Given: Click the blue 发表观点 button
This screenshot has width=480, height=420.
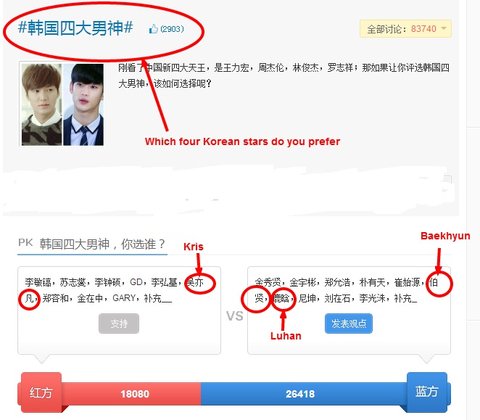Looking at the screenshot, I should 349,323.
